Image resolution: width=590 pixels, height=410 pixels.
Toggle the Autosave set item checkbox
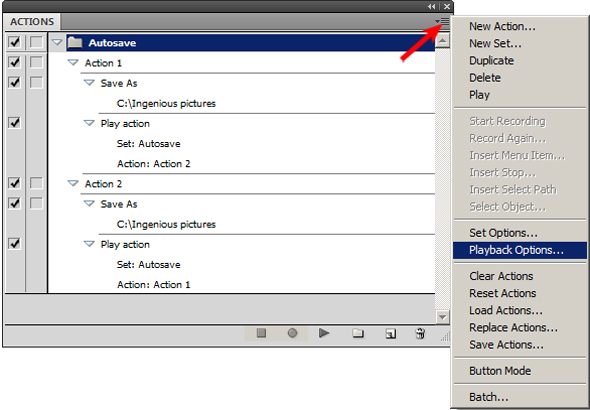point(14,42)
